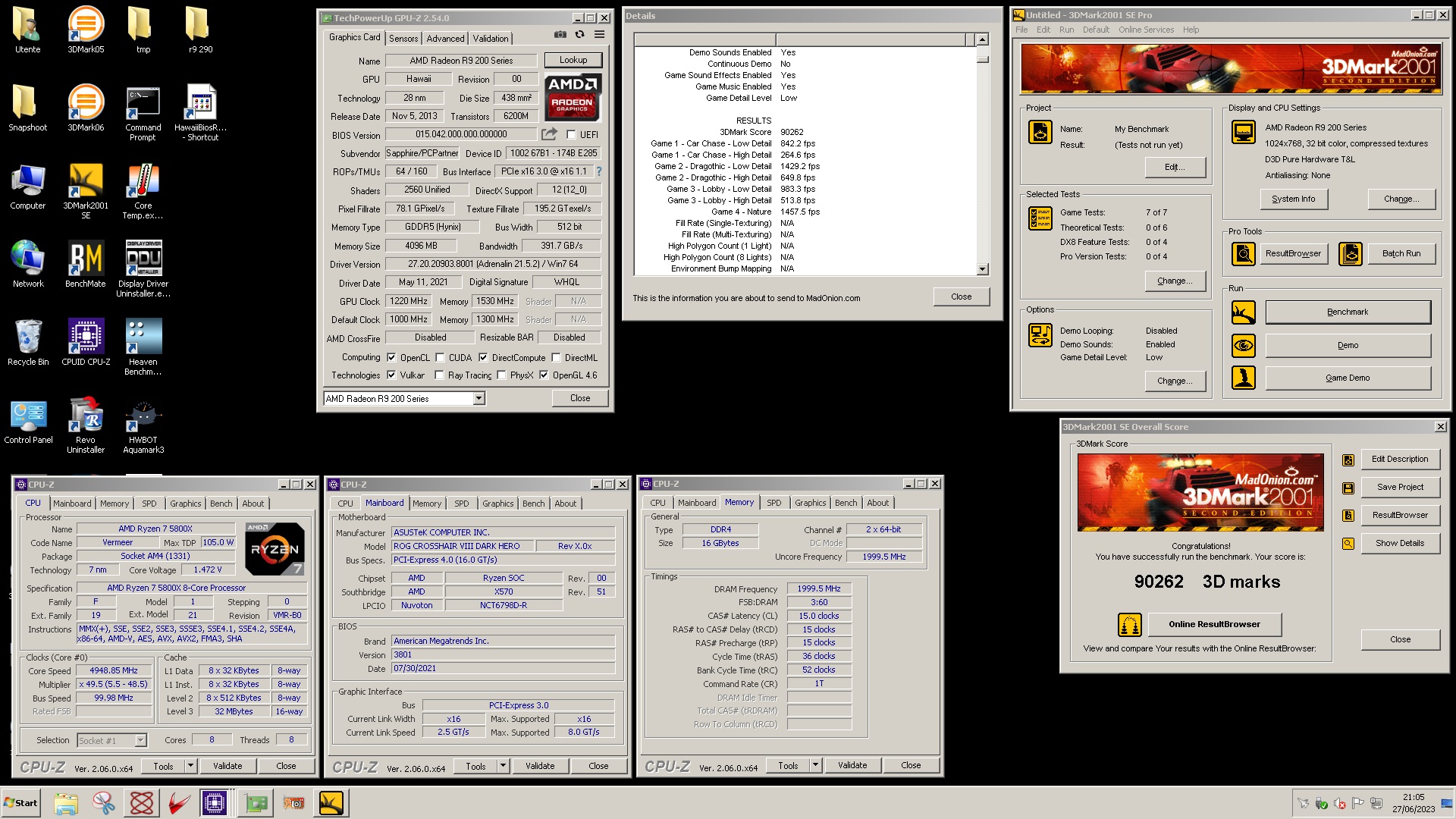Click Details list scroll-up arrow

coord(983,39)
